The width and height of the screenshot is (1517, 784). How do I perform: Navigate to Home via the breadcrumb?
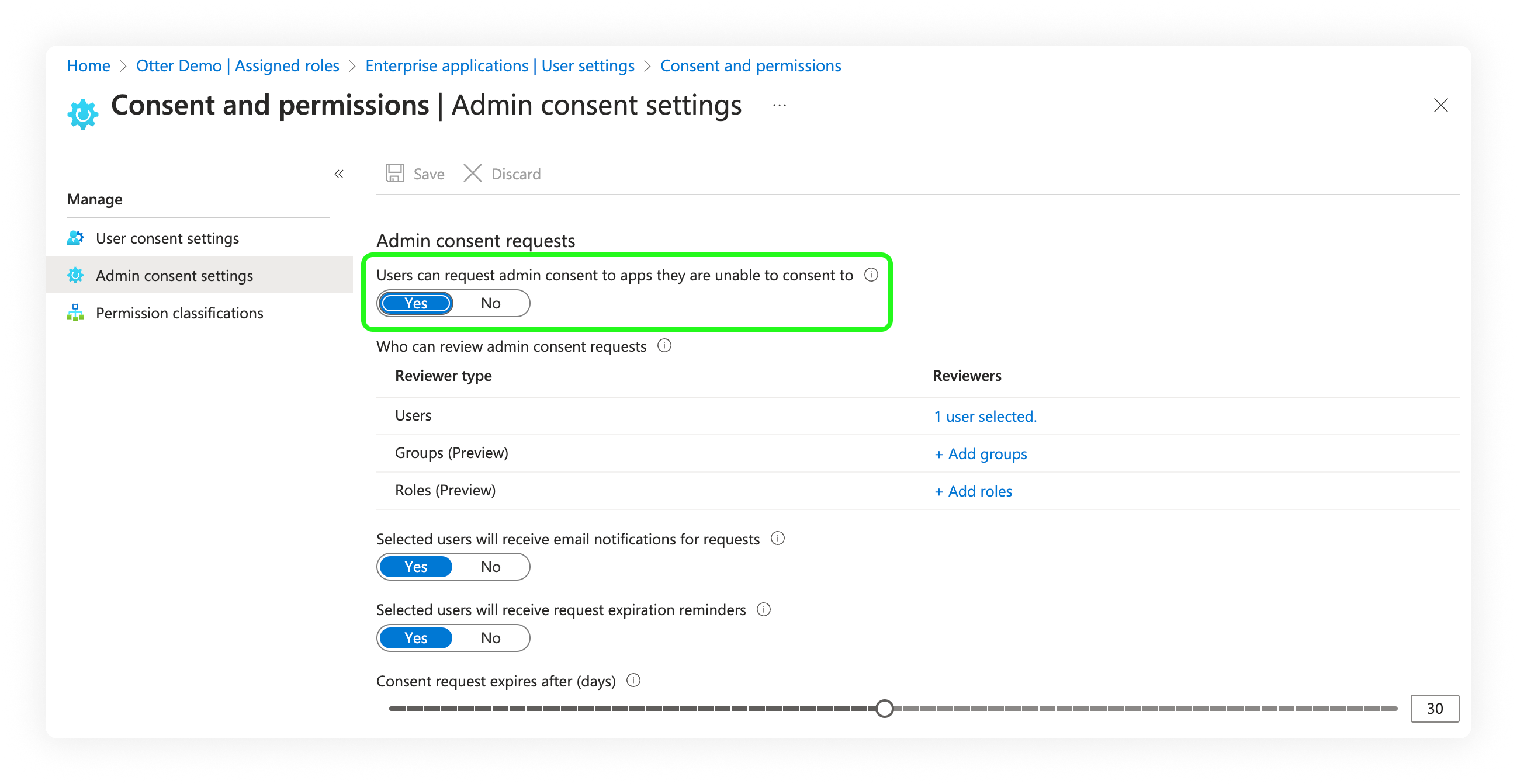[x=88, y=65]
